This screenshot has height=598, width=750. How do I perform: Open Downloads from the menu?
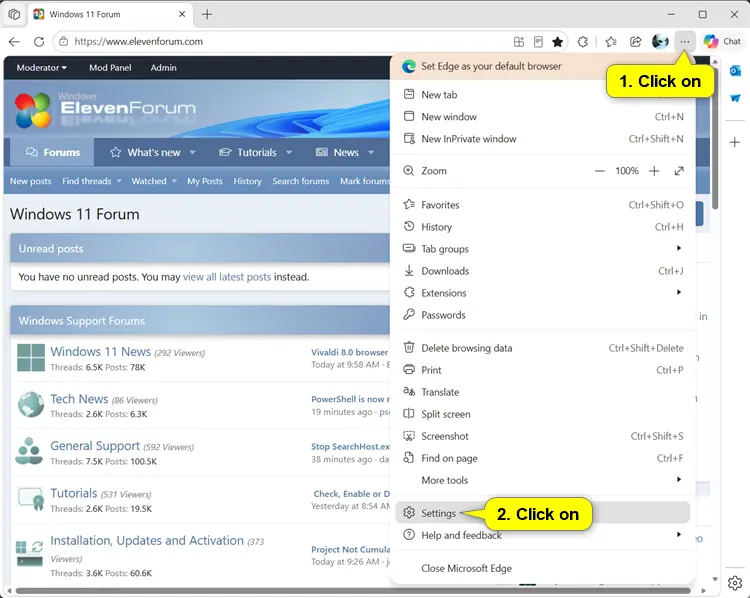pos(543,271)
